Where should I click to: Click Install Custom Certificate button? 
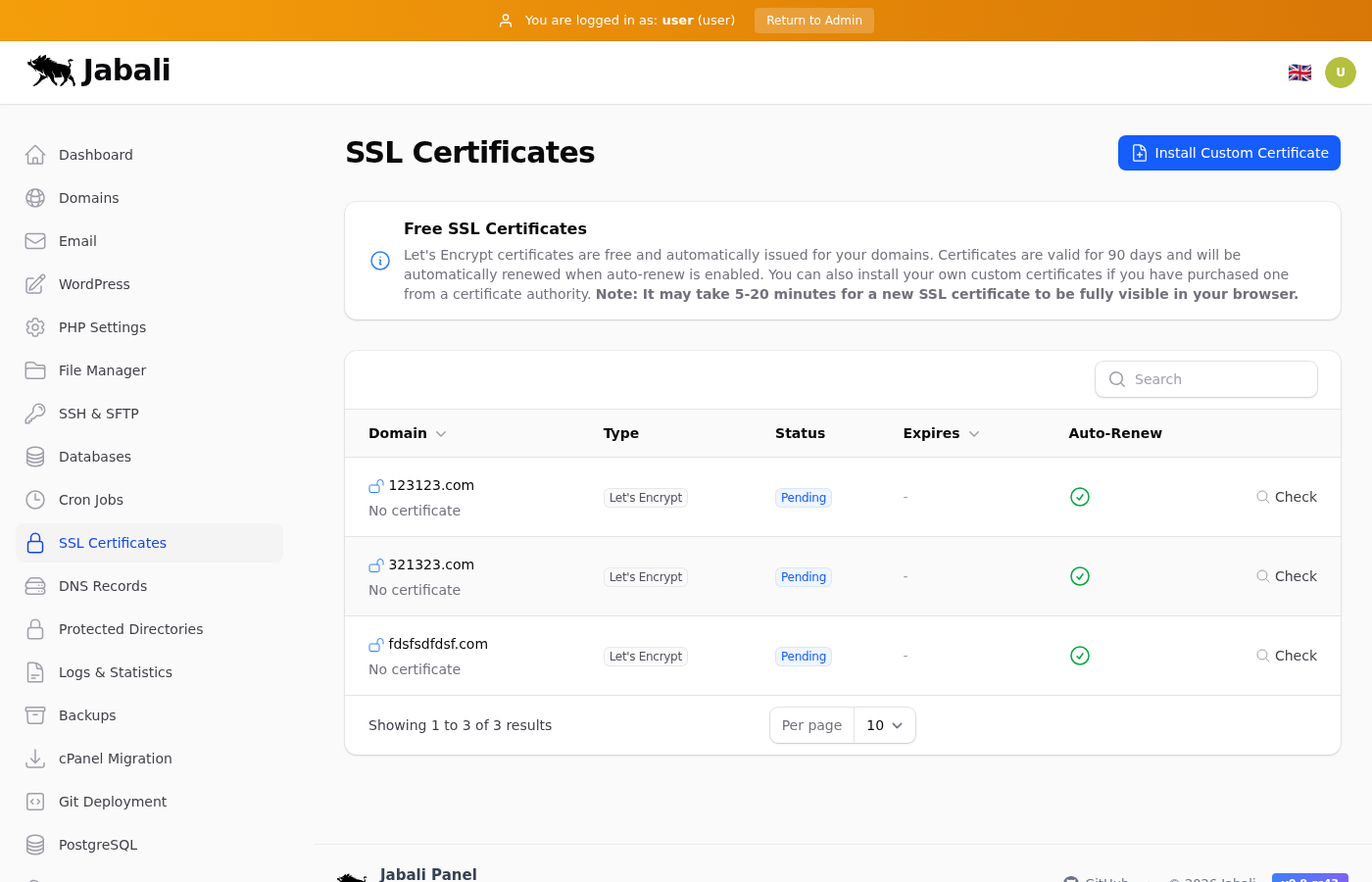coord(1229,153)
